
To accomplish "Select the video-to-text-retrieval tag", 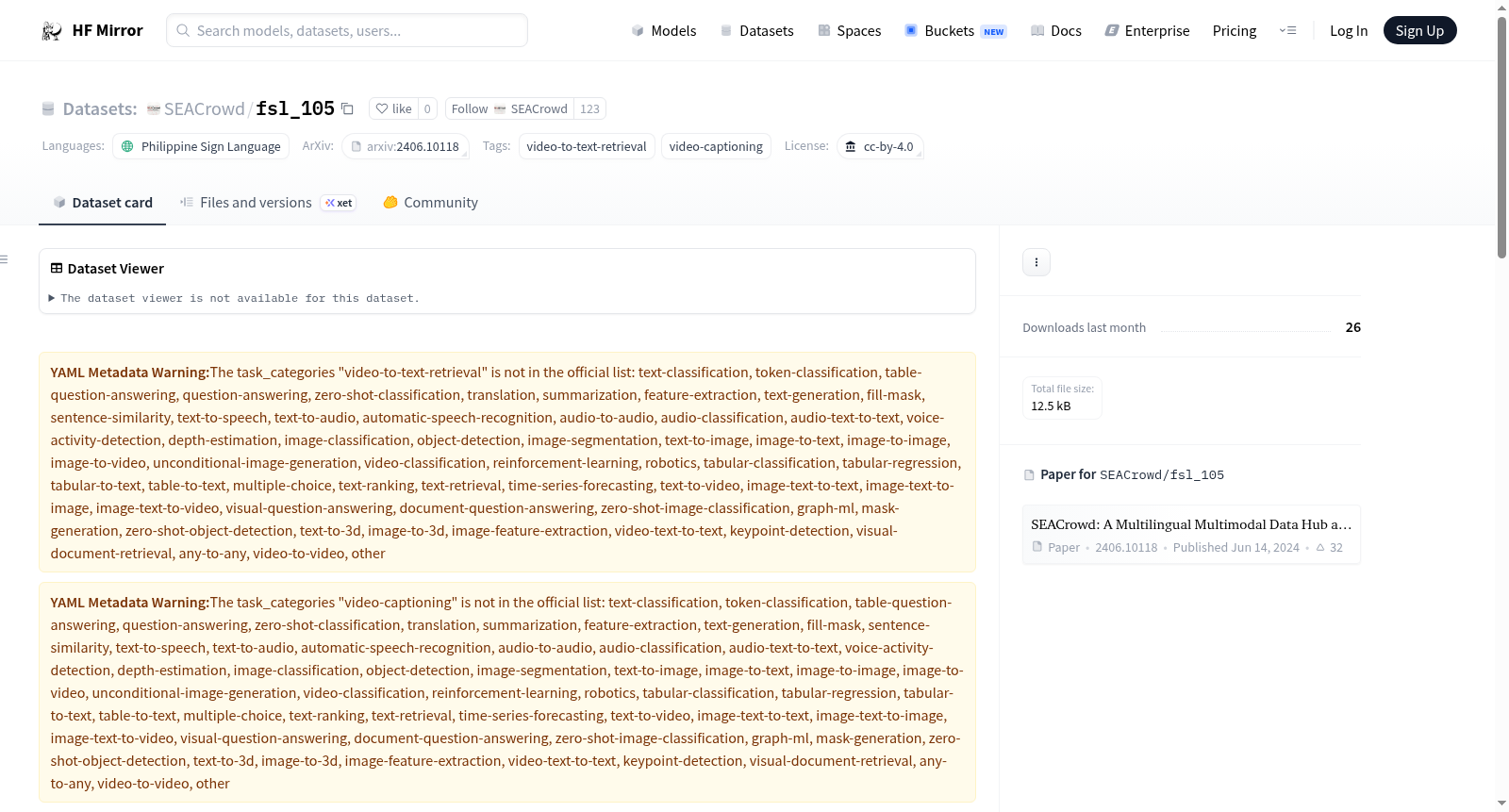I will coord(587,146).
